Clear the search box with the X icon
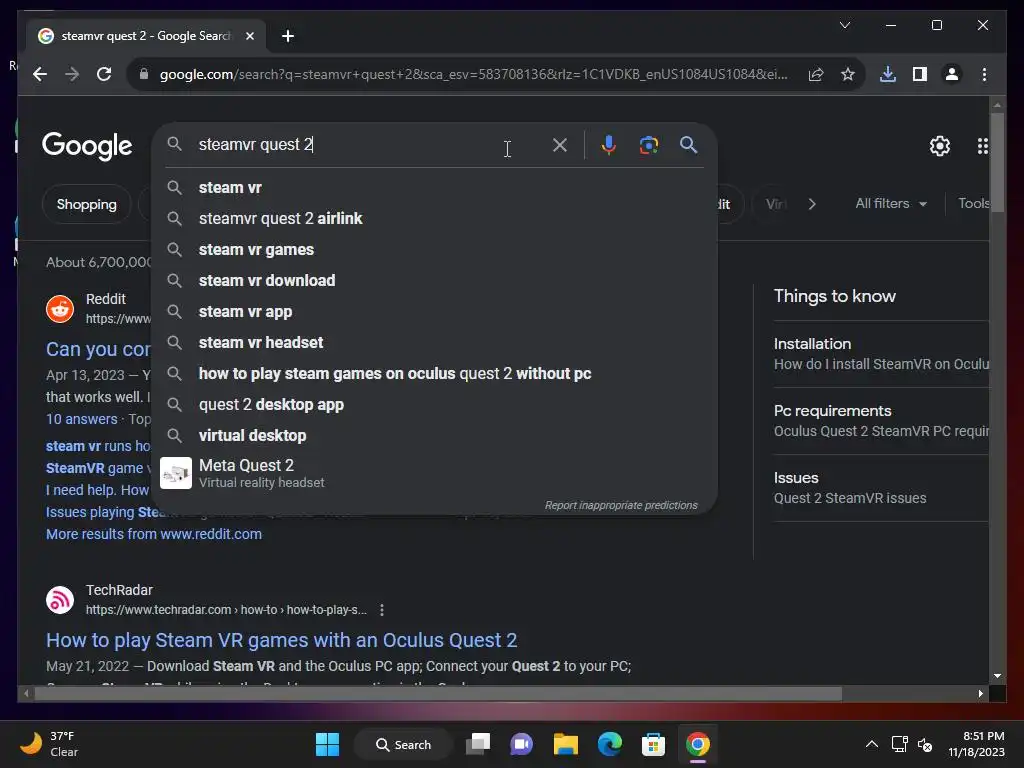This screenshot has width=1024, height=768. [x=560, y=145]
